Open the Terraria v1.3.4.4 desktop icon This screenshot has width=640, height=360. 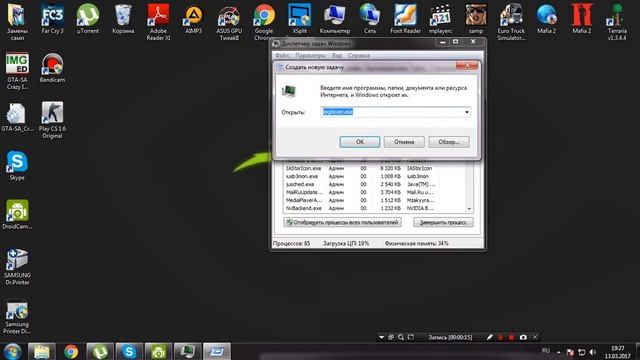point(617,21)
